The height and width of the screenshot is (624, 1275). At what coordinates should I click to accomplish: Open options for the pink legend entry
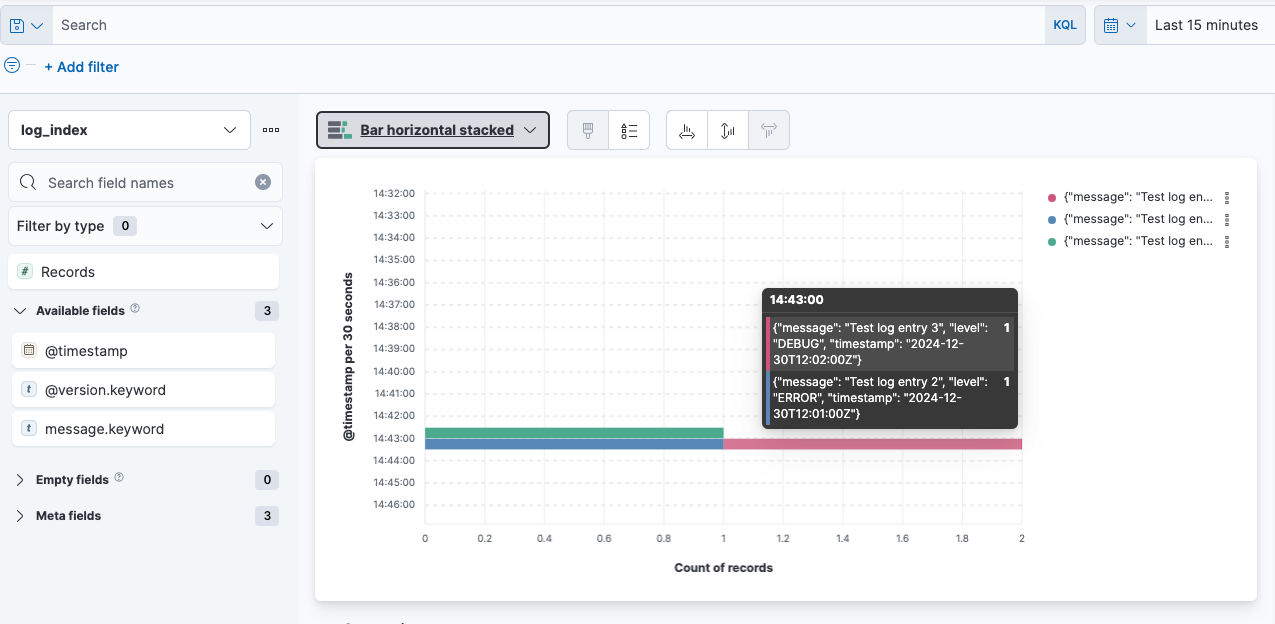(x=1227, y=198)
